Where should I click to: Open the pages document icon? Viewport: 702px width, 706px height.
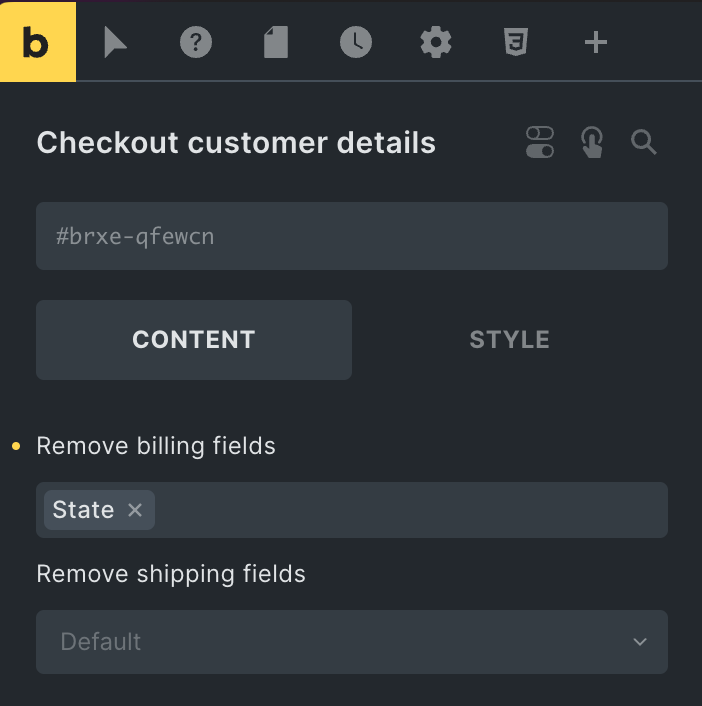click(275, 42)
